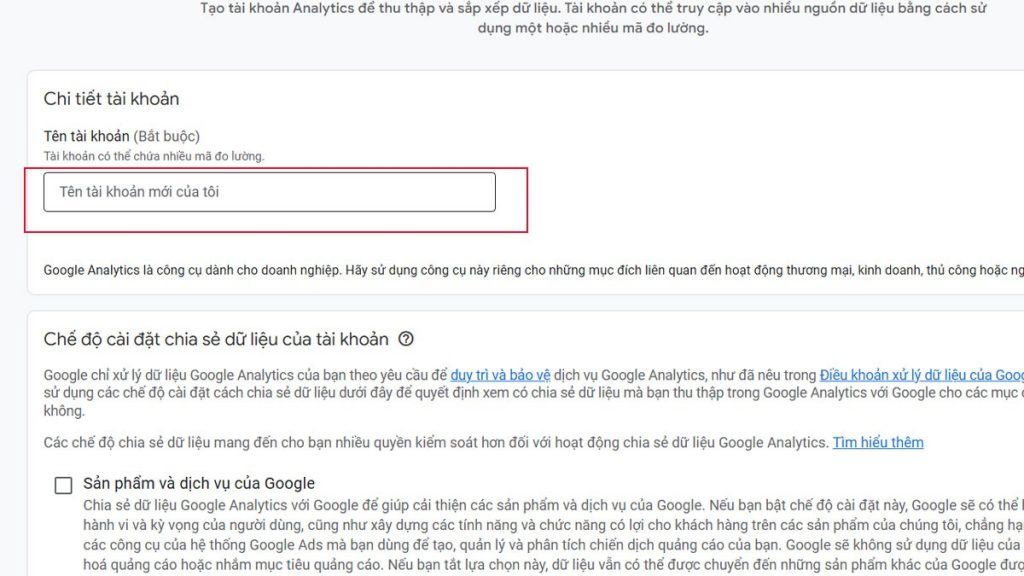Follow the 'Tìm hiểu thêm' link
Image resolution: width=1024 pixels, height=576 pixels.
(x=878, y=443)
